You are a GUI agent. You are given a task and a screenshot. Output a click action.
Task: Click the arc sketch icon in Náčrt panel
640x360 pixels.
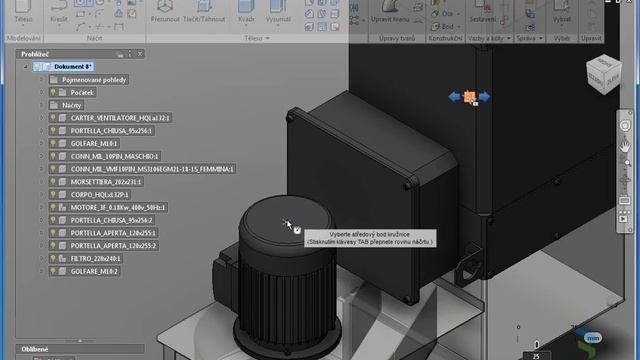pyautogui.click(x=80, y=27)
